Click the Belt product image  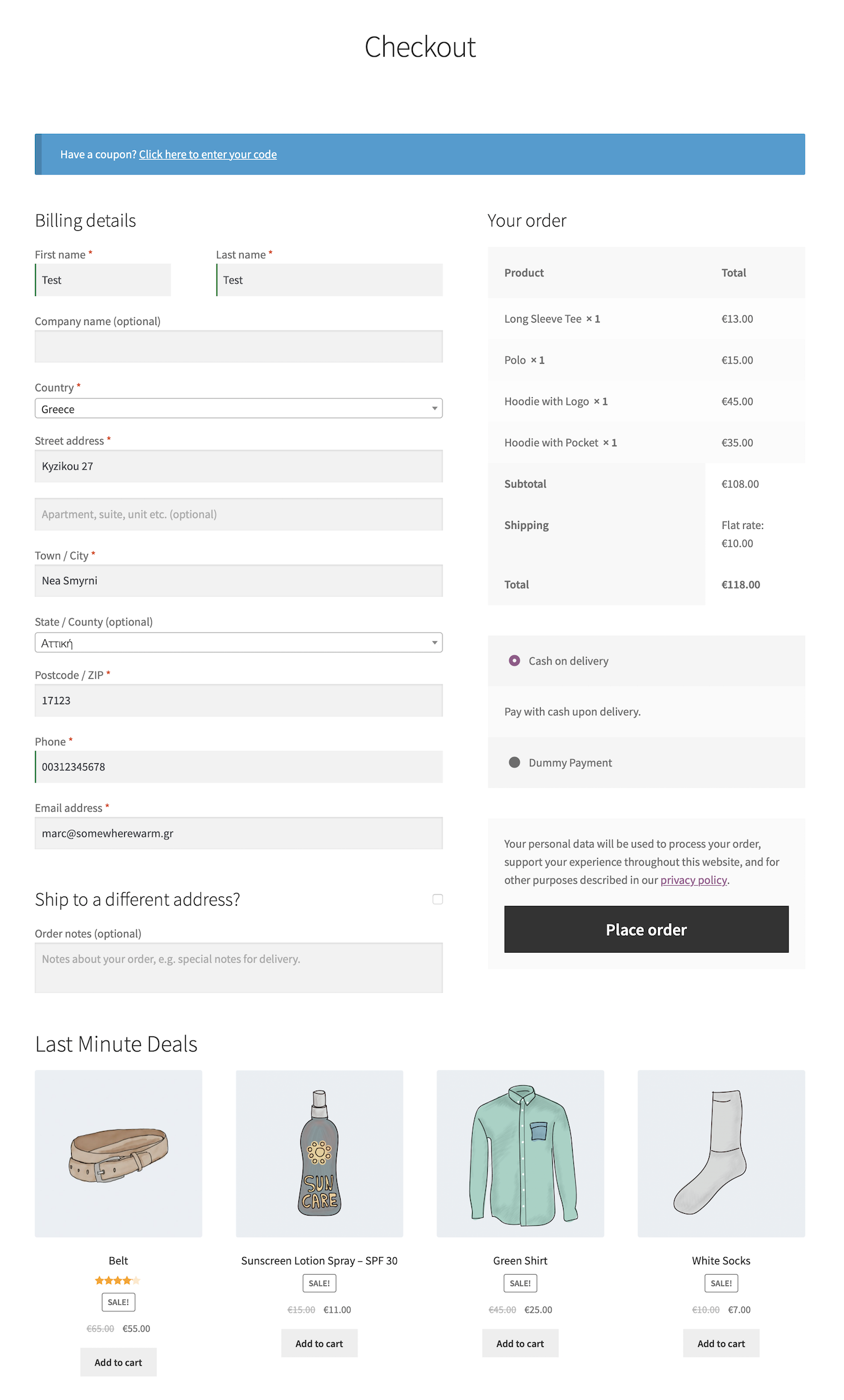click(x=118, y=1153)
